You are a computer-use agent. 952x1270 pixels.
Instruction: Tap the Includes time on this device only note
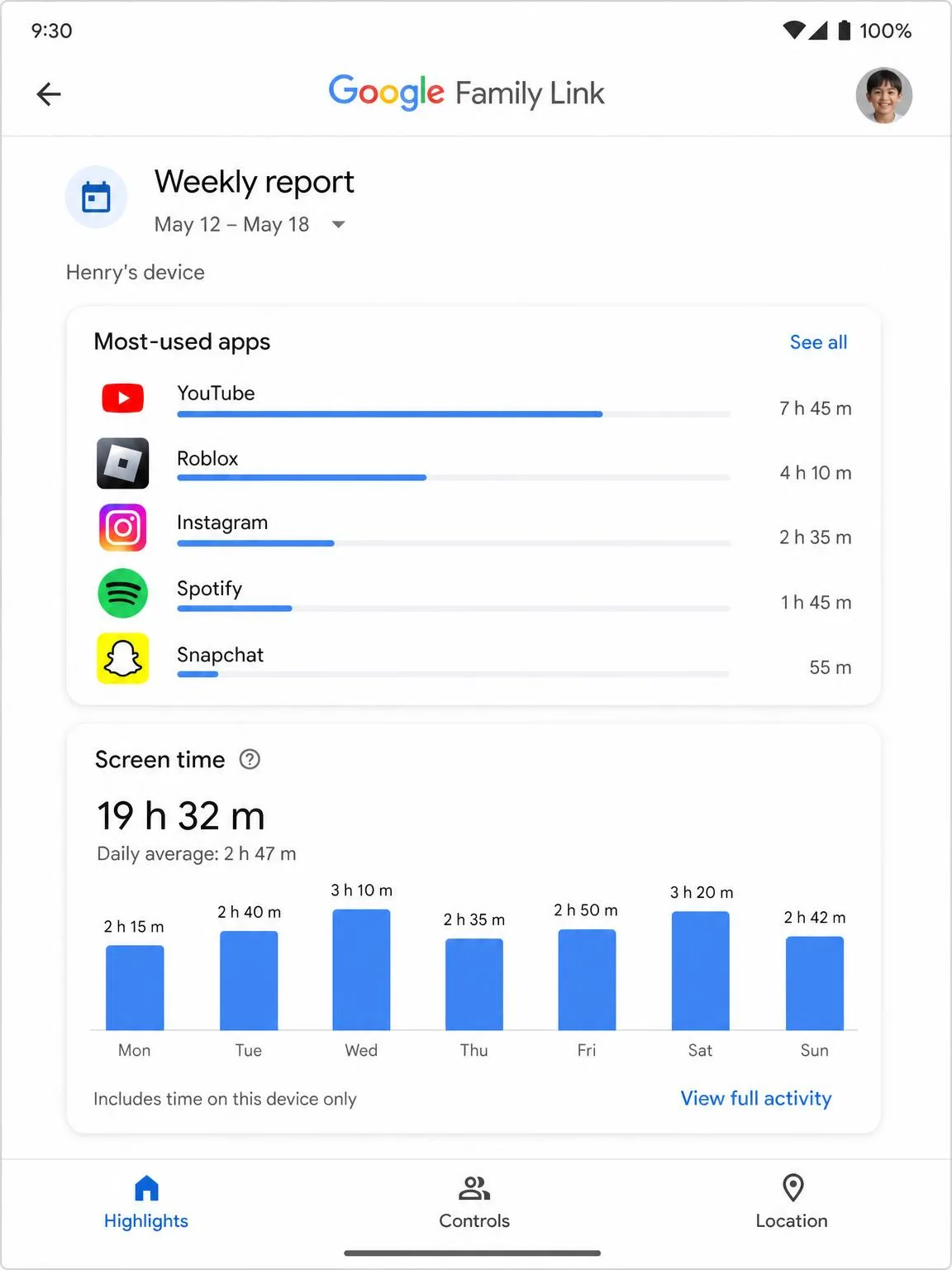[225, 1099]
